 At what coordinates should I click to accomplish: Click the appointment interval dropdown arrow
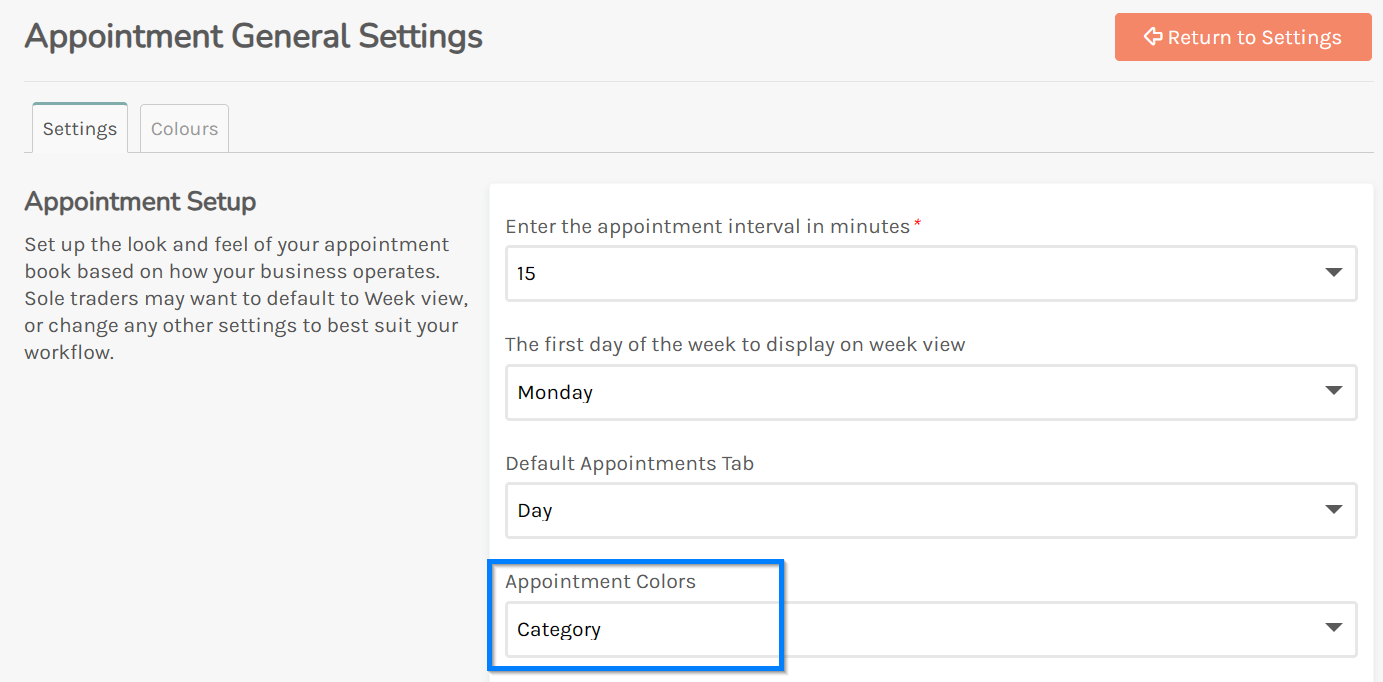tap(1333, 273)
